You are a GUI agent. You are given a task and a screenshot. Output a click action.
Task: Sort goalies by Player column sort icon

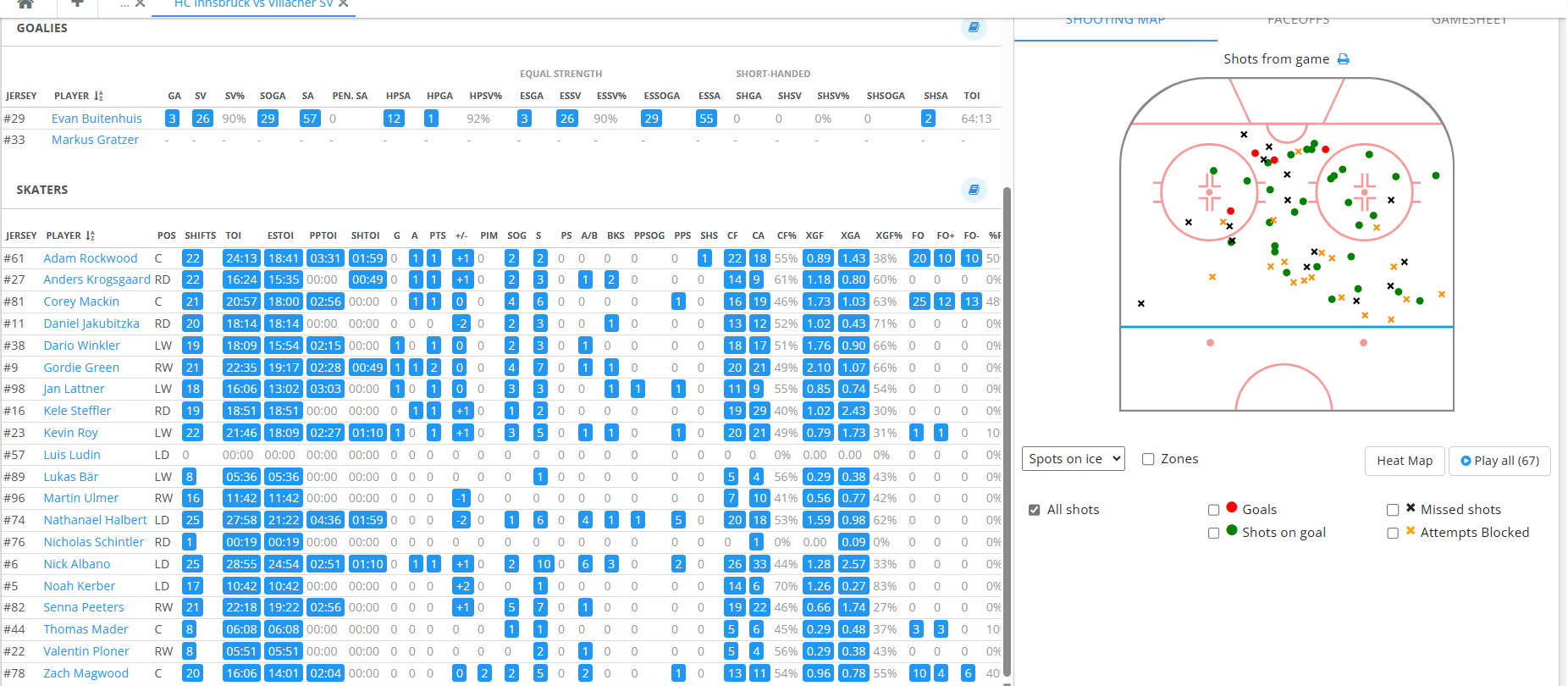pyautogui.click(x=99, y=97)
